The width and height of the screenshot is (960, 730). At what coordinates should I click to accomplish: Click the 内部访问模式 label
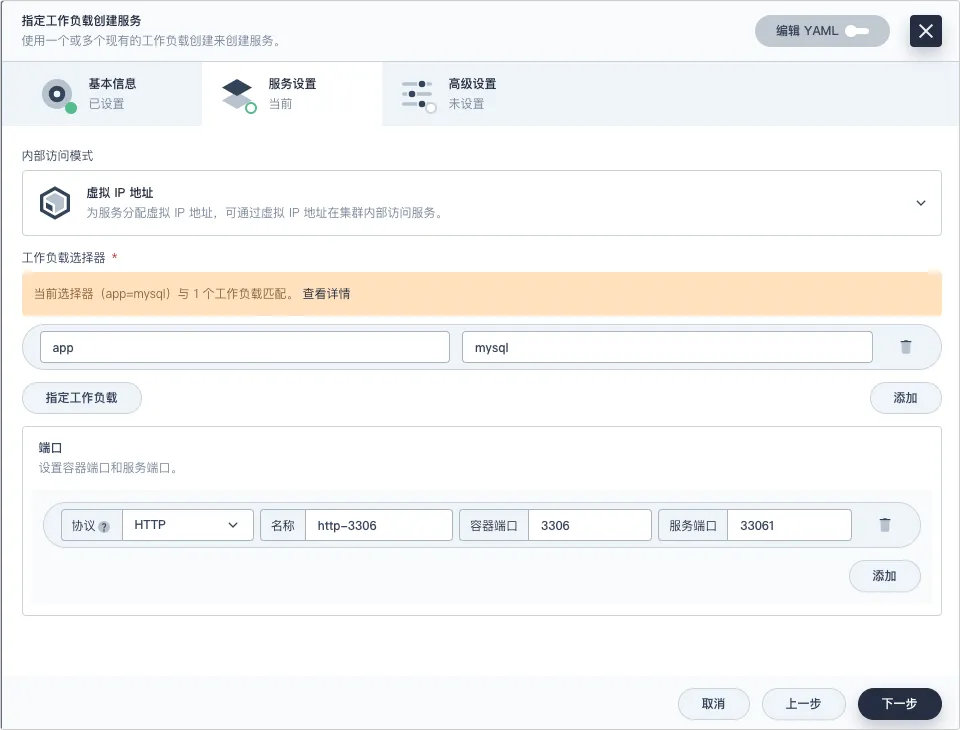point(58,156)
